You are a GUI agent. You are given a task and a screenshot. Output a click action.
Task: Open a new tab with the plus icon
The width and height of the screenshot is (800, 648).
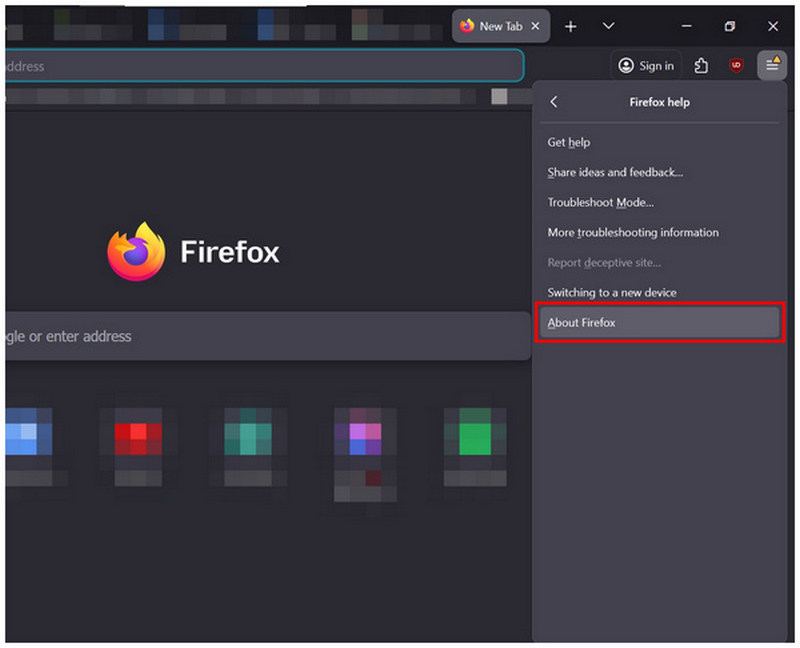[570, 26]
